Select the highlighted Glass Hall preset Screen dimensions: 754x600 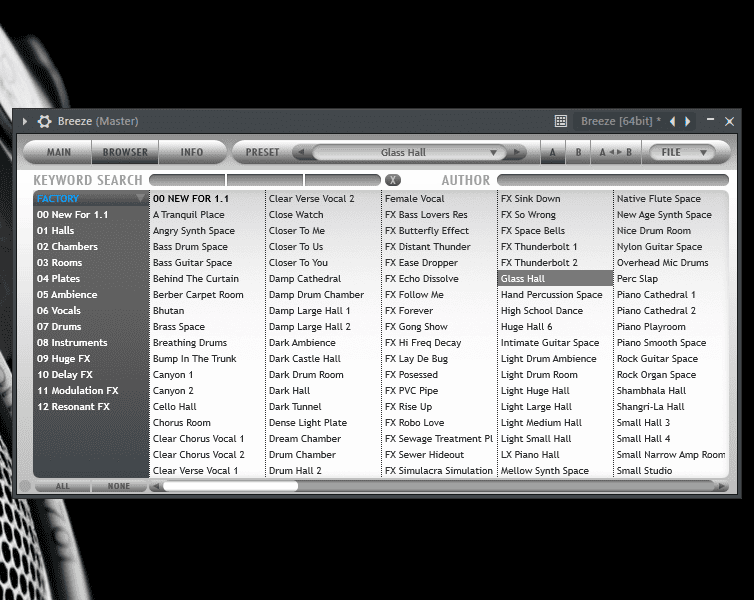point(555,279)
